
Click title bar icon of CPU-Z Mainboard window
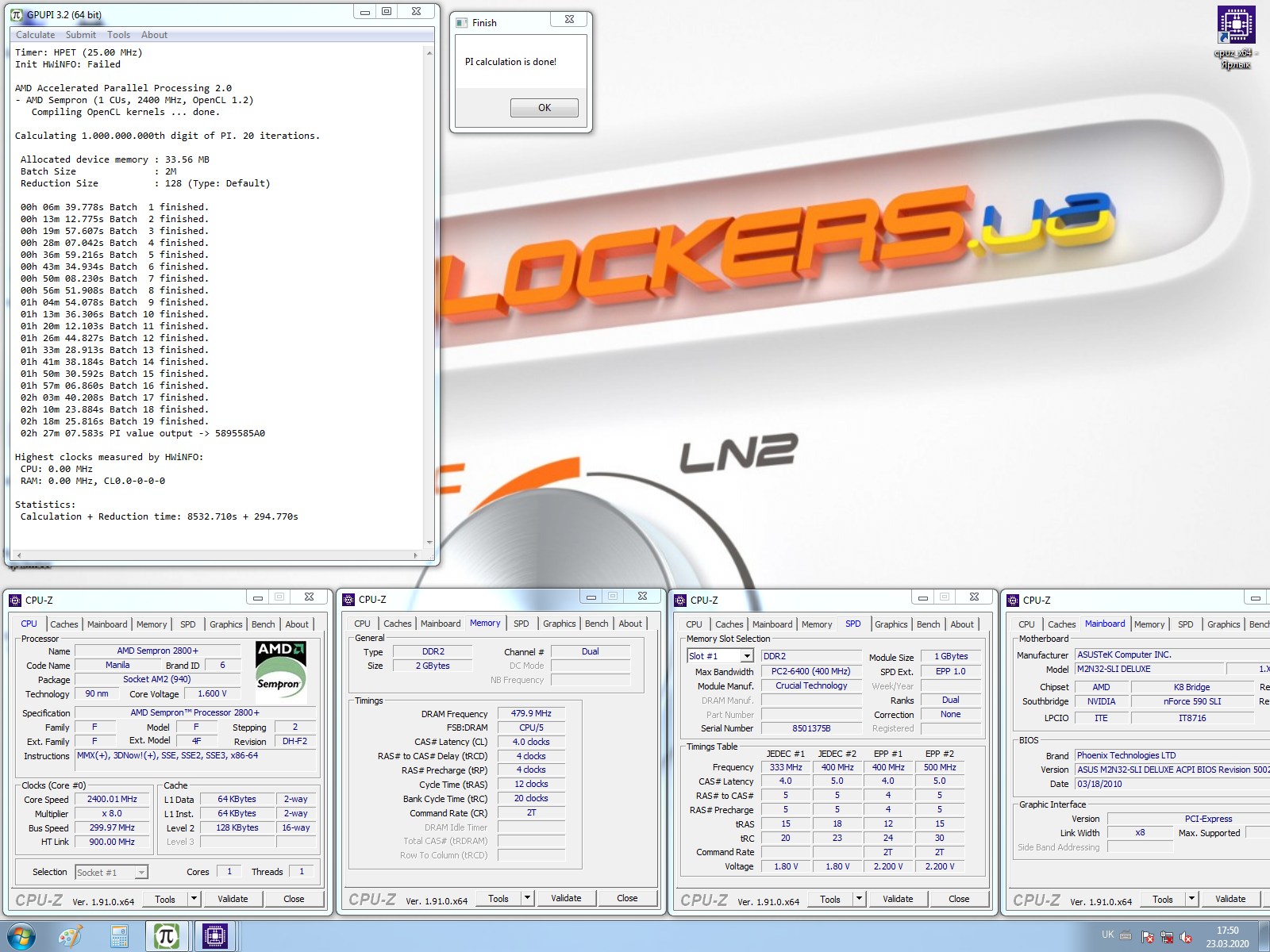1013,600
